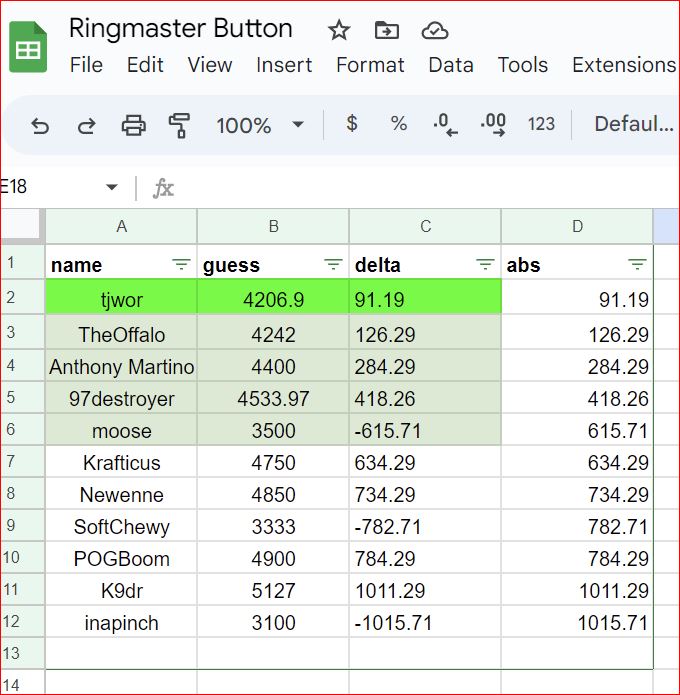Check cloud save status icon

click(x=434, y=31)
